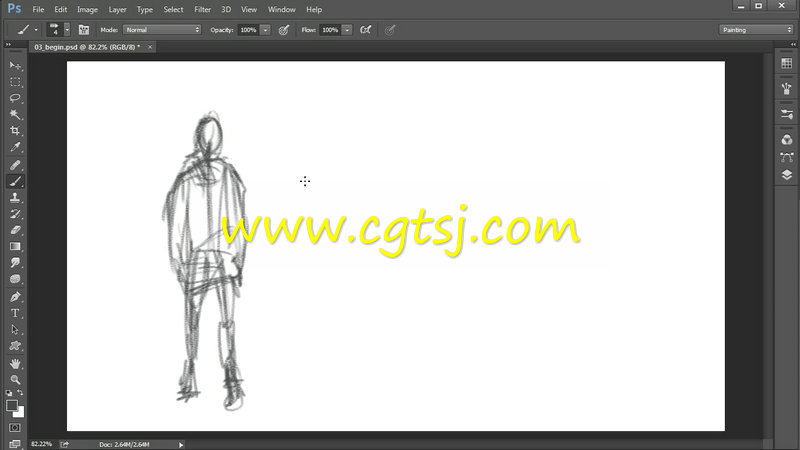Open the Brush Presets panel icon
Viewport: 800px width, 450px height.
(787, 88)
